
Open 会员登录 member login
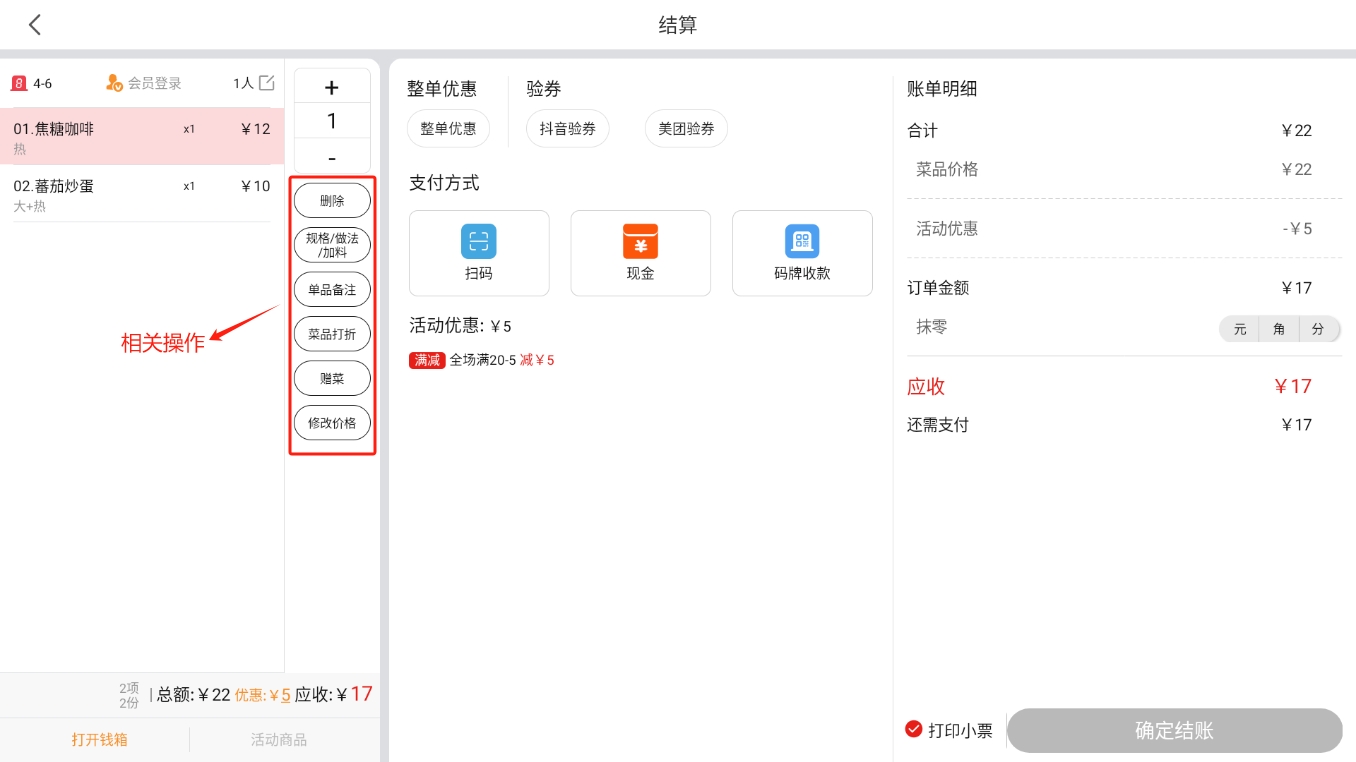pyautogui.click(x=144, y=83)
